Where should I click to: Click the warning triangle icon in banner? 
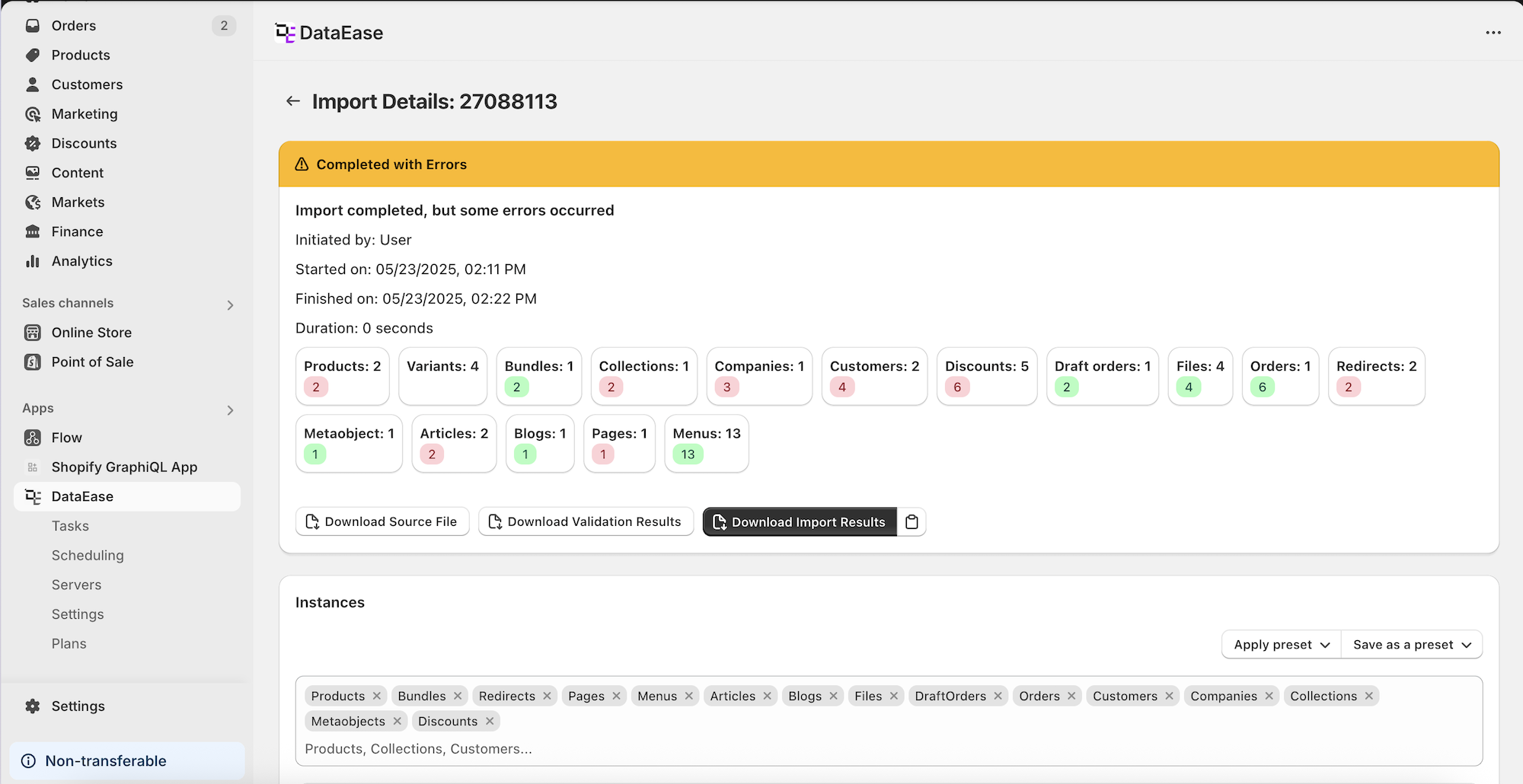[x=302, y=164]
